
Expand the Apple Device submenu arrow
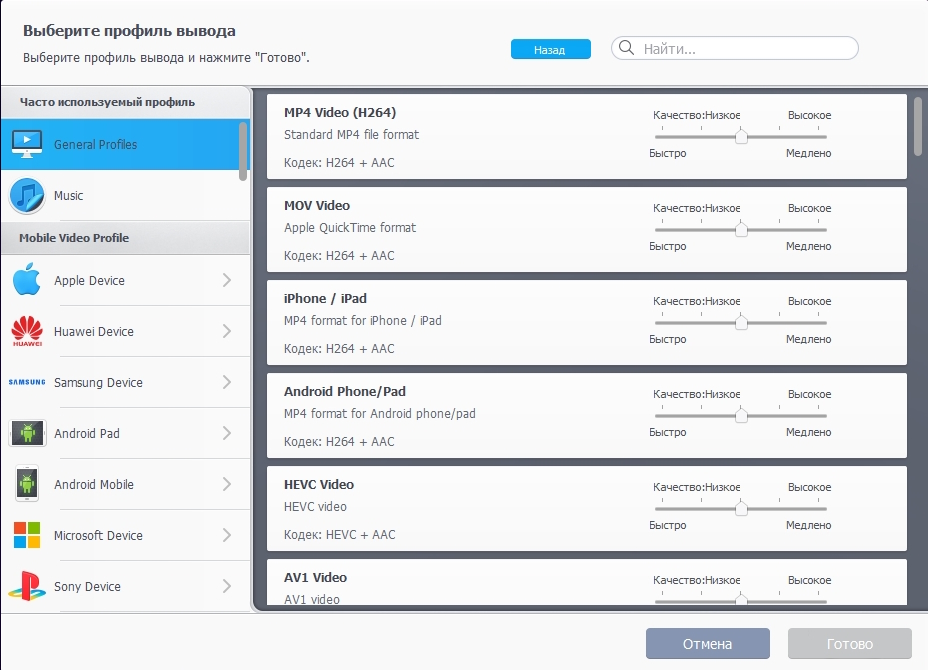[x=227, y=280]
